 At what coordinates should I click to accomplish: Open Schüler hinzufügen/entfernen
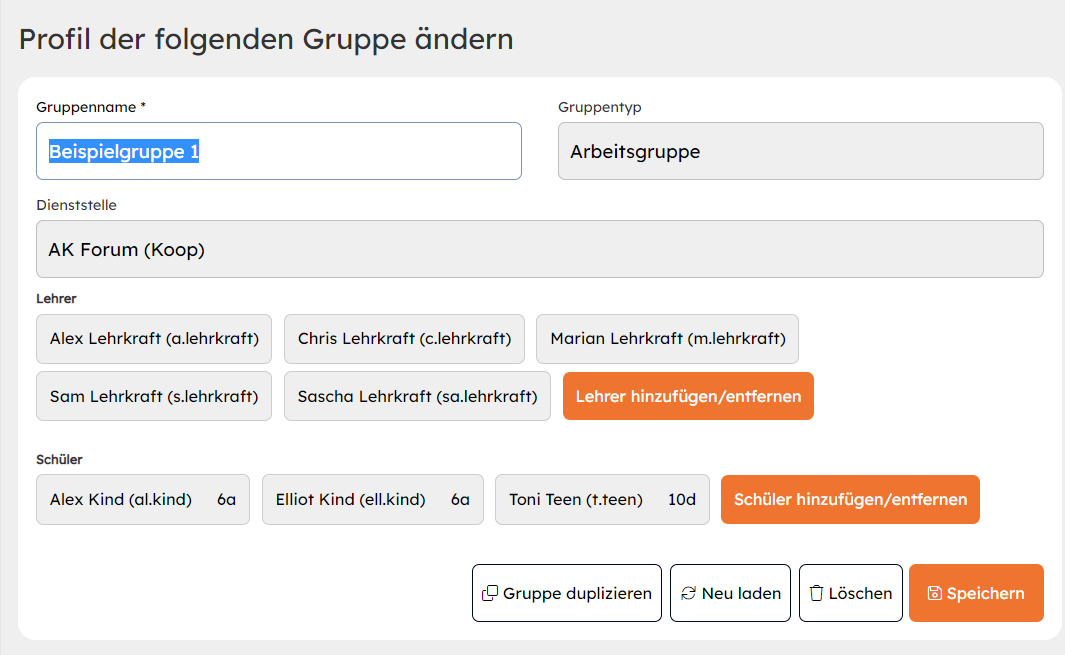850,499
